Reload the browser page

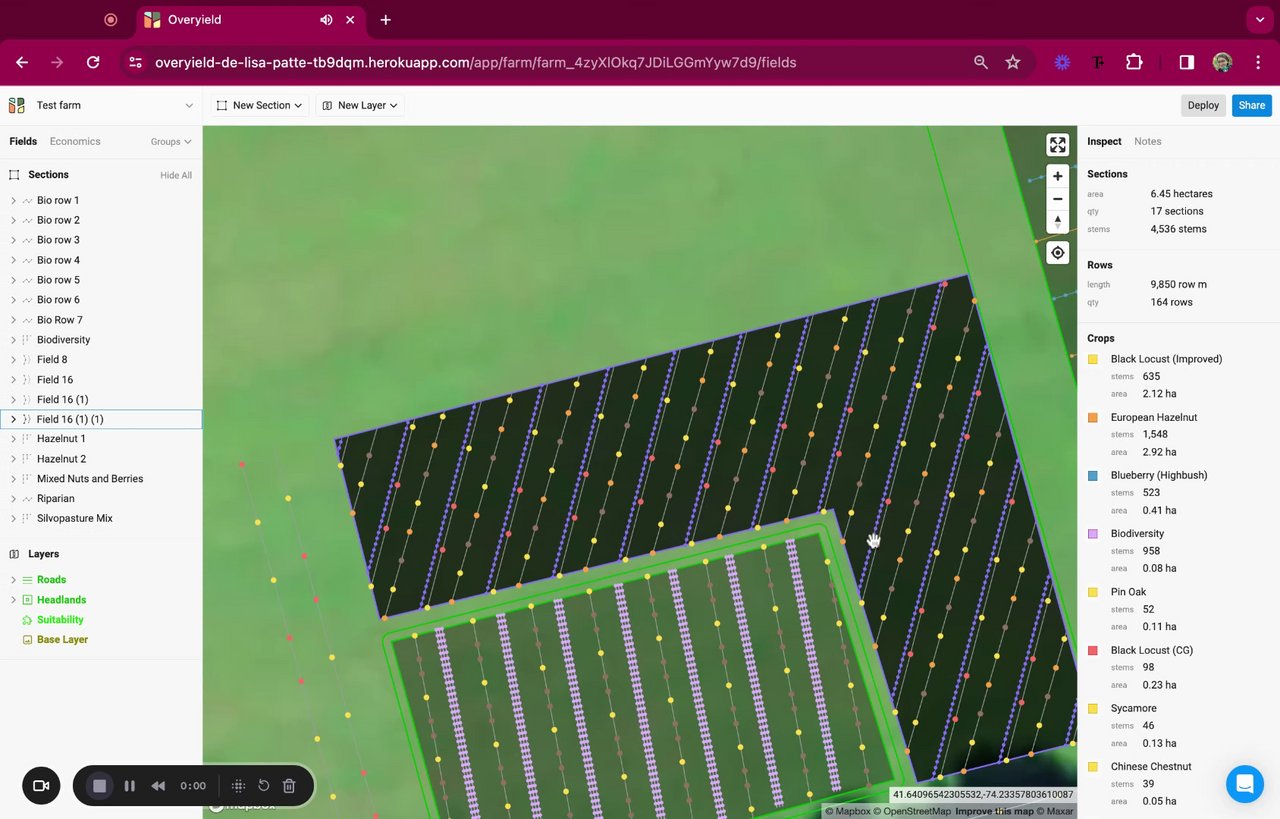pyautogui.click(x=93, y=62)
